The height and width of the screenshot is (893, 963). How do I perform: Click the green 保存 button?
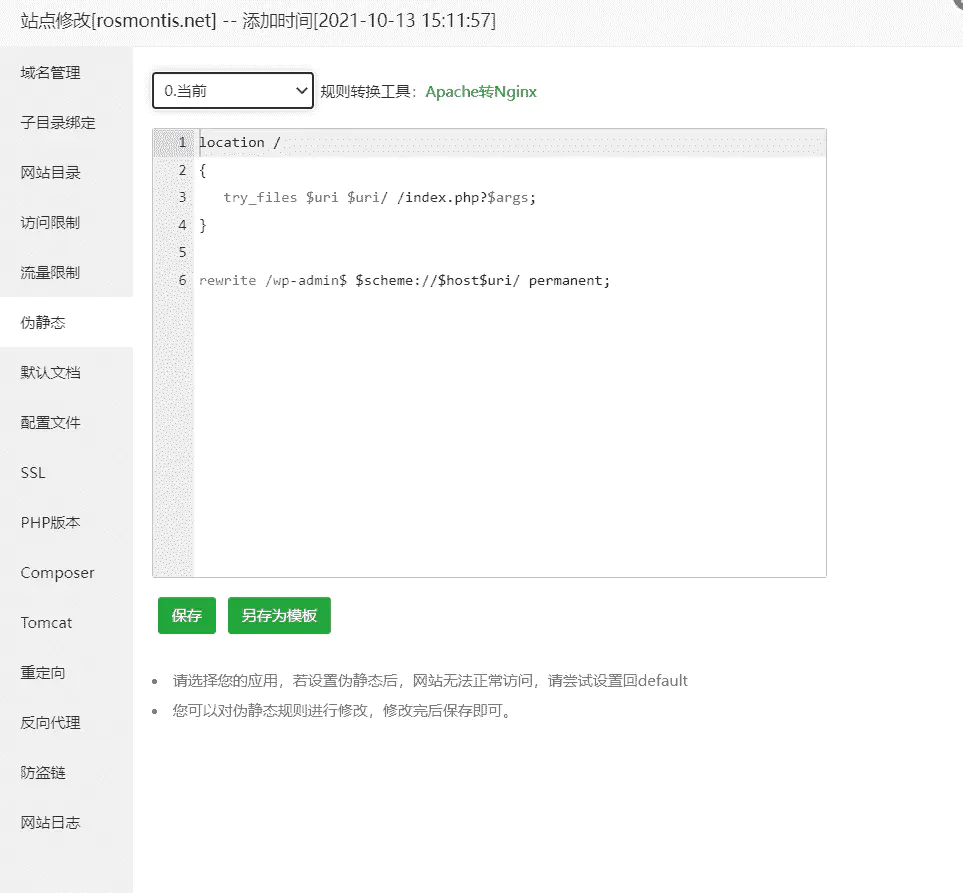[x=187, y=615]
